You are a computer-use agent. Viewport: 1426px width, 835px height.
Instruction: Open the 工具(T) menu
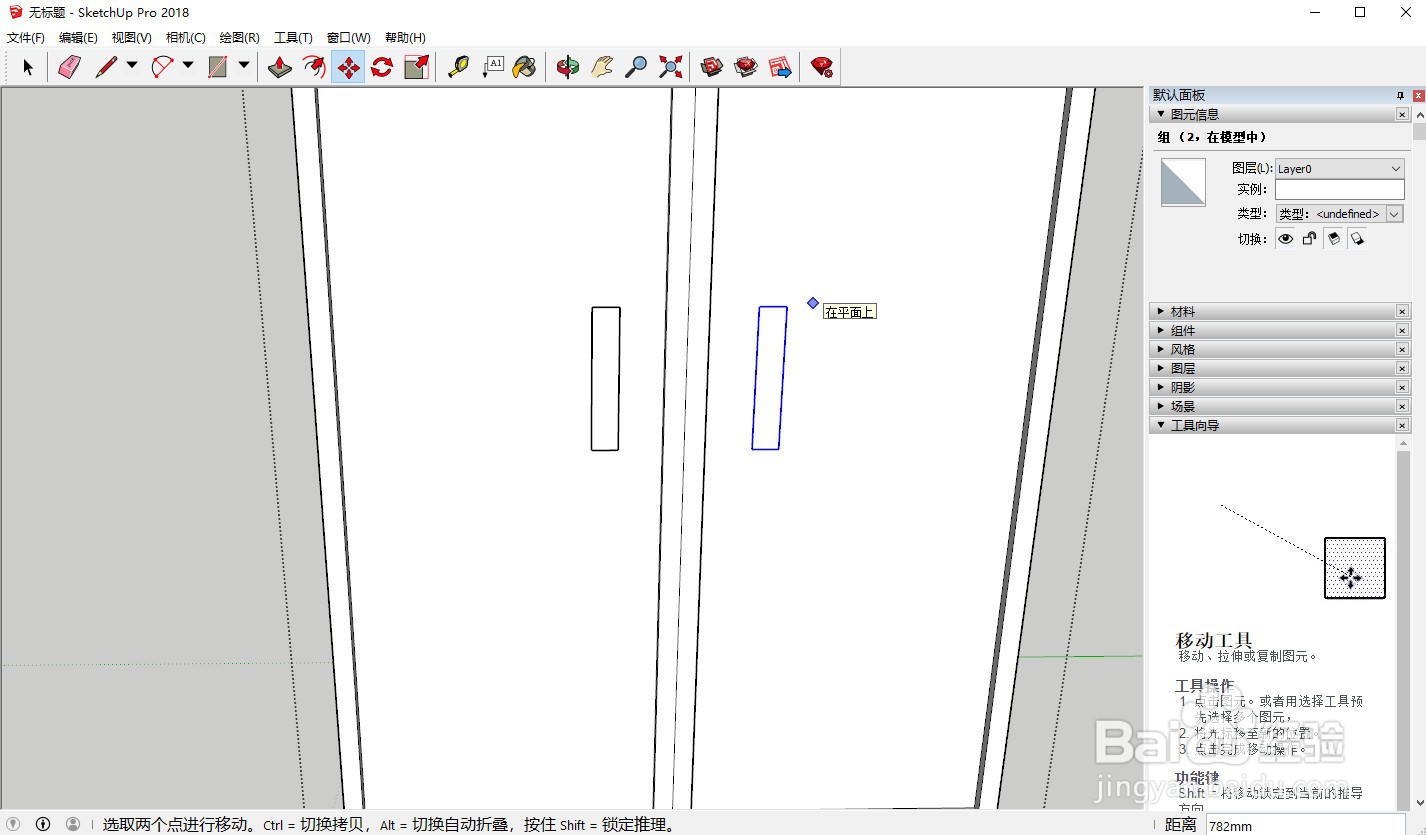point(293,38)
